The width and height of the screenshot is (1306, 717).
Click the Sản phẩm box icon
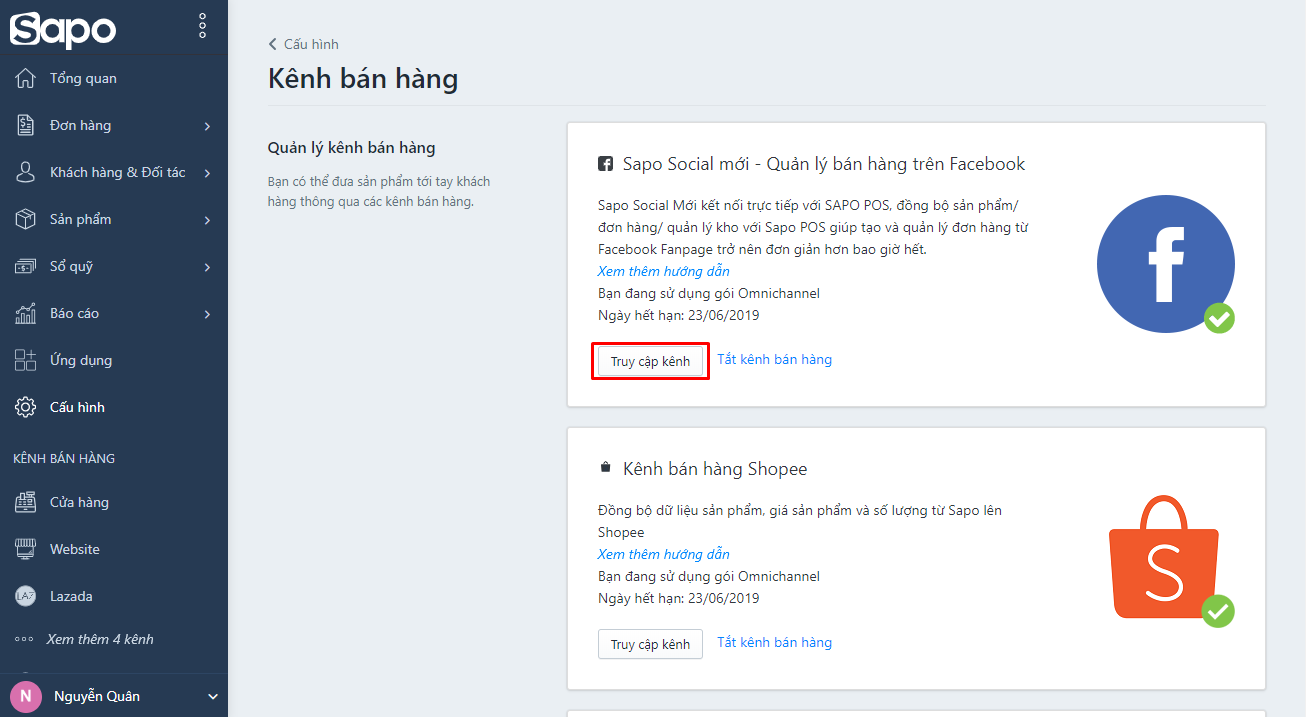[x=26, y=219]
